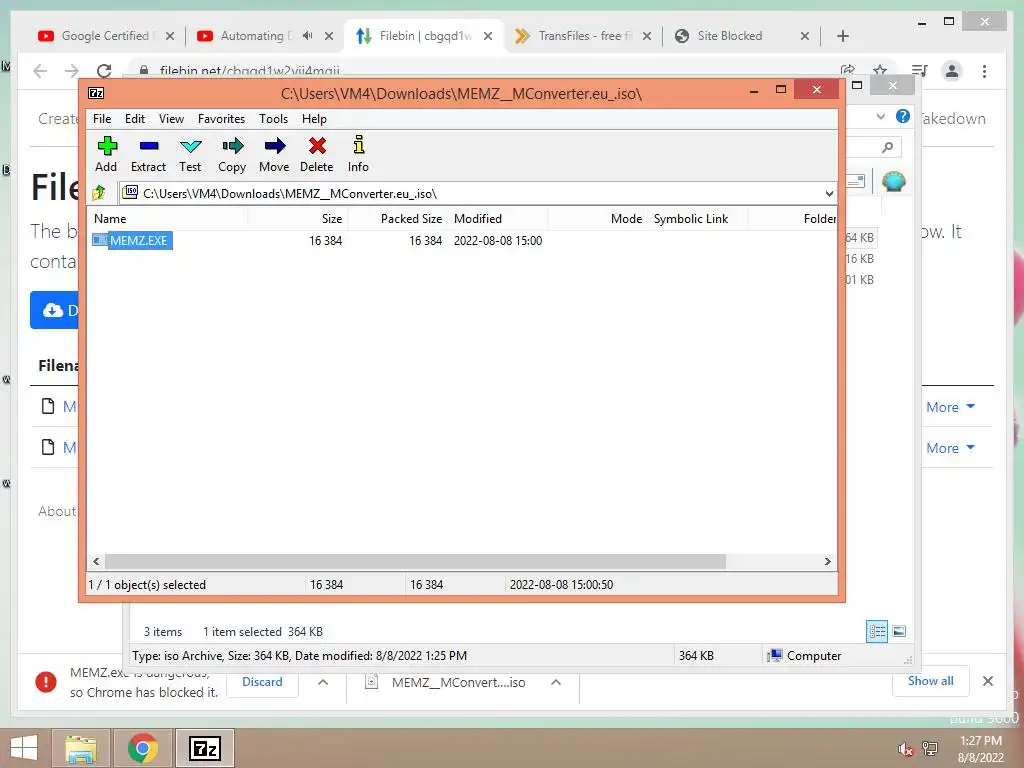Sort by the Packed Size column
Image resolution: width=1024 pixels, height=768 pixels.
click(x=398, y=219)
